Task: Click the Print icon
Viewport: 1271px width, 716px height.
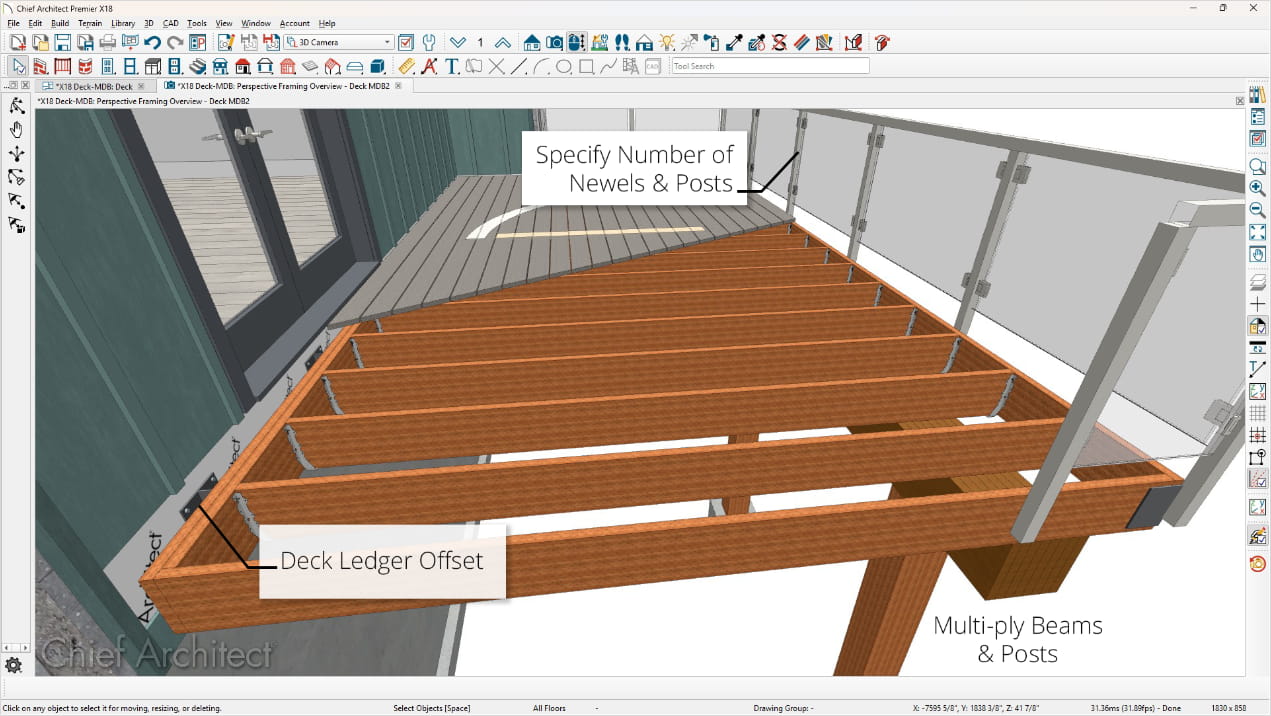Action: coord(107,42)
